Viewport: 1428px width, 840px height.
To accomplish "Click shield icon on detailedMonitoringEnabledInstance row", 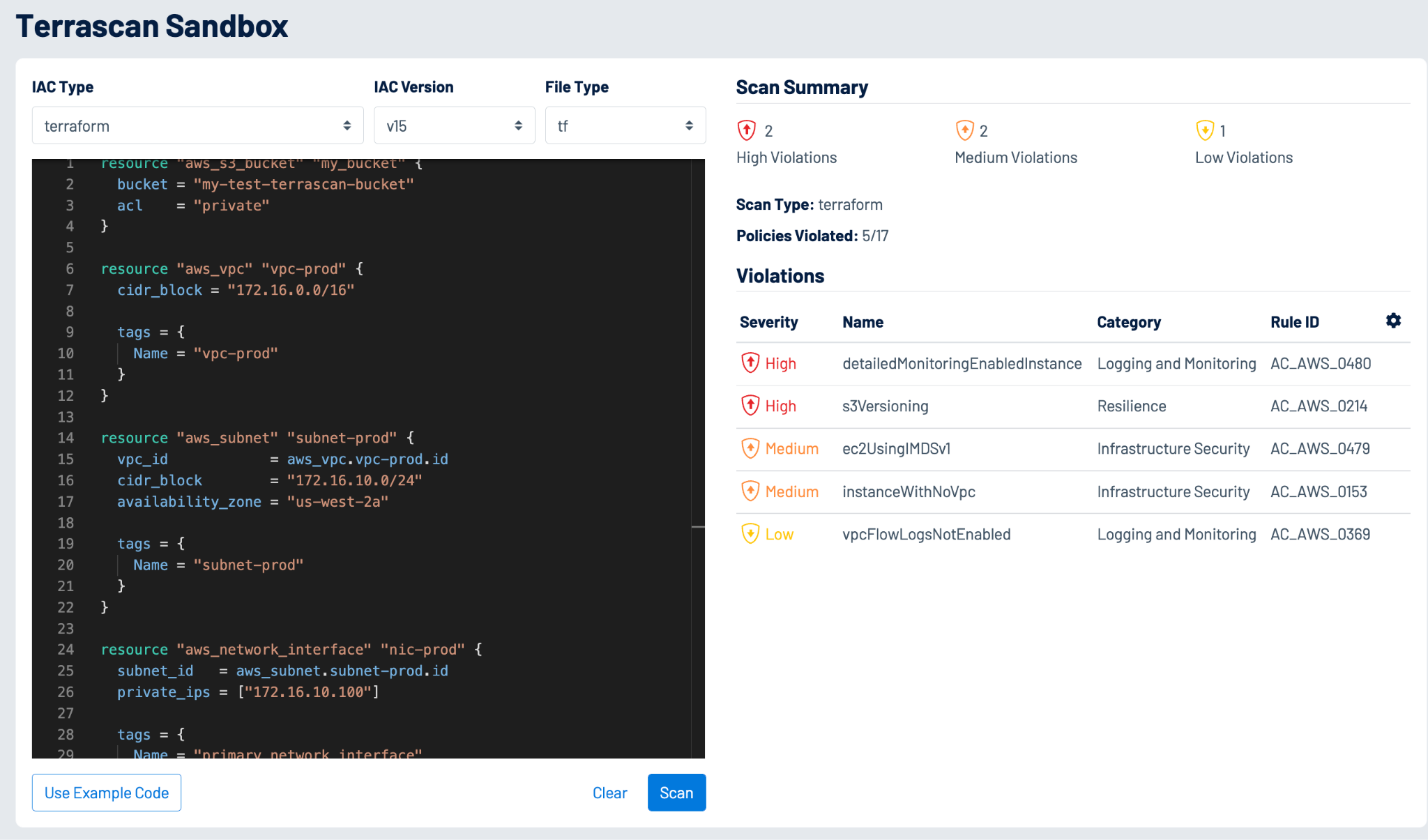I will (750, 362).
